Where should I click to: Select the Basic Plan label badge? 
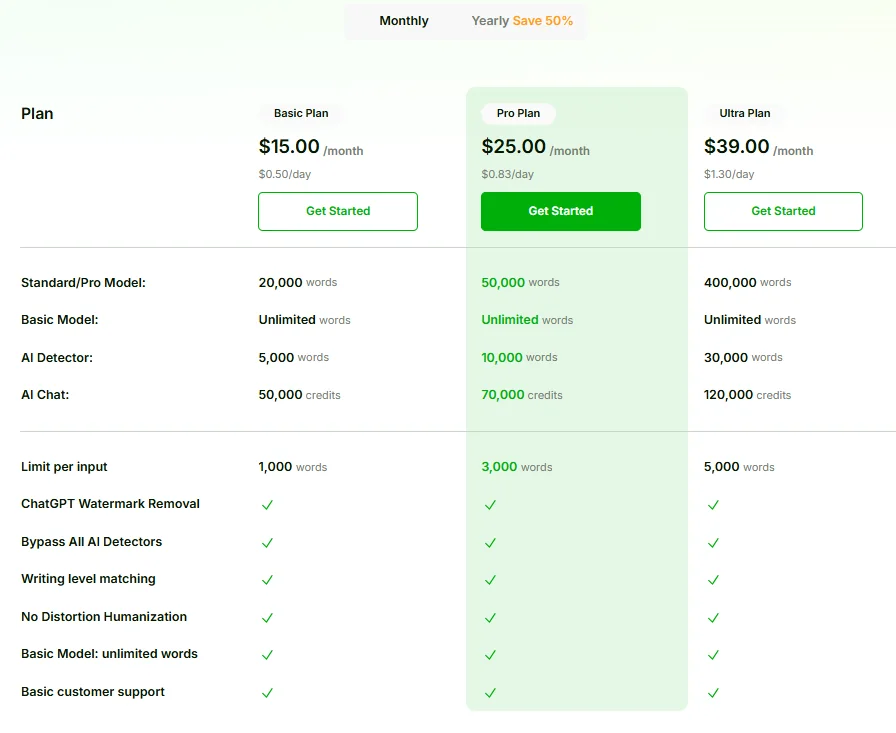click(301, 113)
